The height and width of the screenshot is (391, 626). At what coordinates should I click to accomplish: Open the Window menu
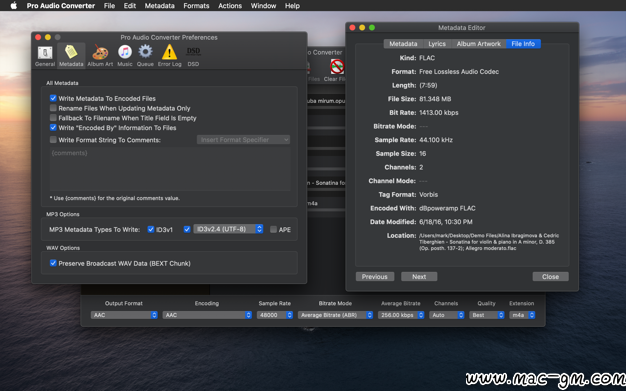point(263,6)
